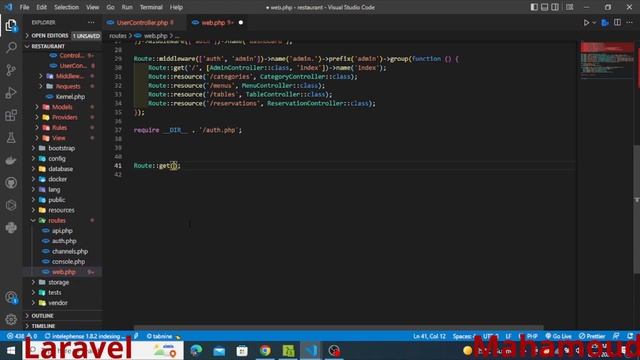Open the Help menu
Viewport: 640px width, 360px height.
click(176, 7)
